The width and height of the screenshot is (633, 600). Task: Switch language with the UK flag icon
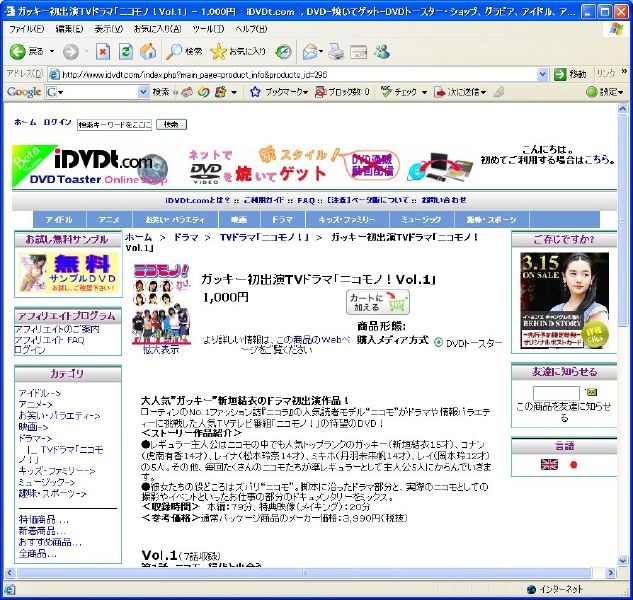click(549, 465)
